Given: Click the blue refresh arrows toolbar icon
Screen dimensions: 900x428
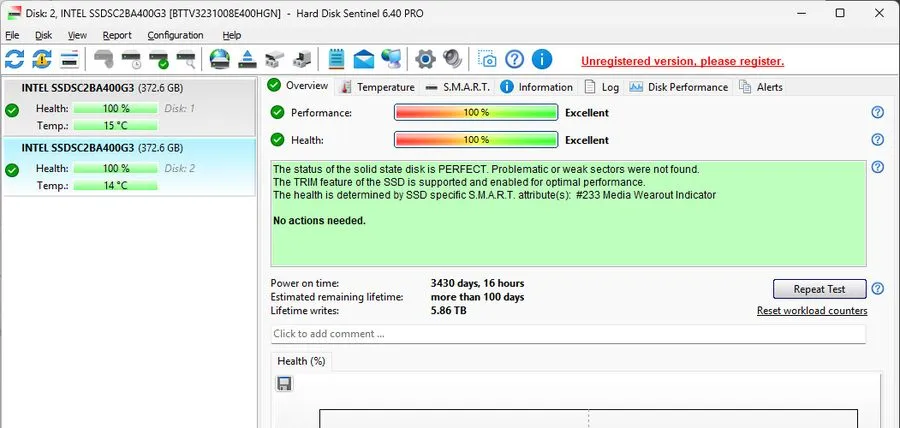Looking at the screenshot, I should click(x=14, y=59).
